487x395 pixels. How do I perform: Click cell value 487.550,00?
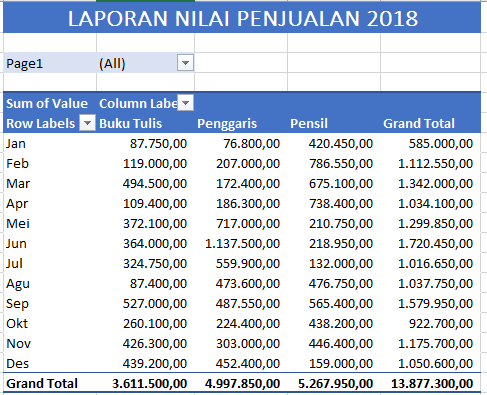pyautogui.click(x=248, y=304)
